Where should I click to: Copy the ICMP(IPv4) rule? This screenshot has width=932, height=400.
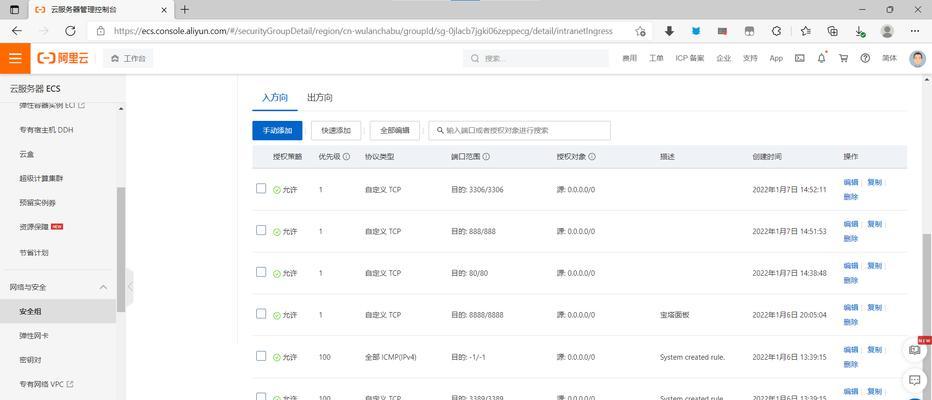pyautogui.click(x=874, y=350)
